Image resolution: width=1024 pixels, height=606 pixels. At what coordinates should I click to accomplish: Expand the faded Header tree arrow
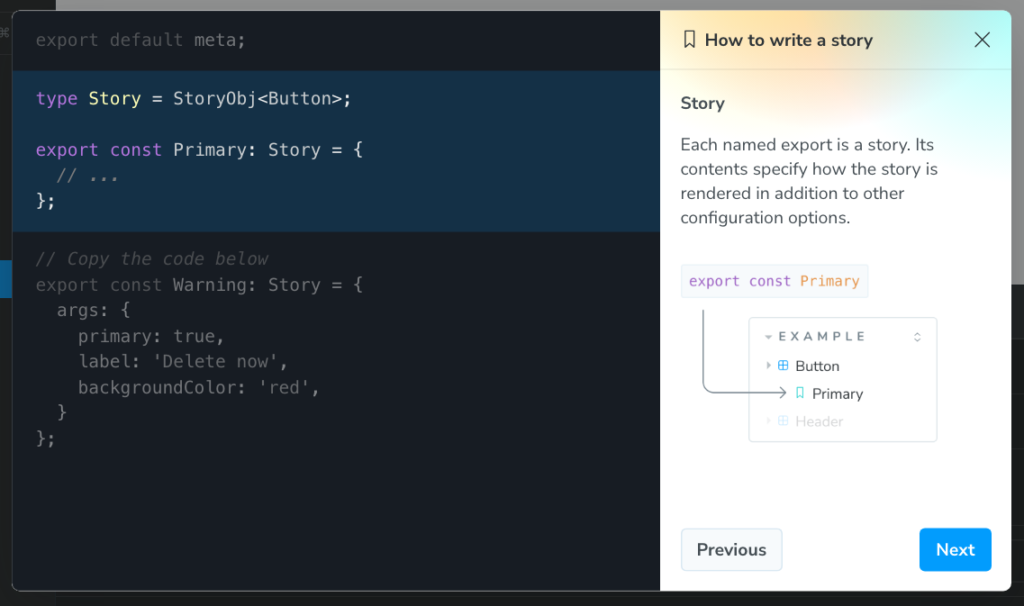point(768,421)
